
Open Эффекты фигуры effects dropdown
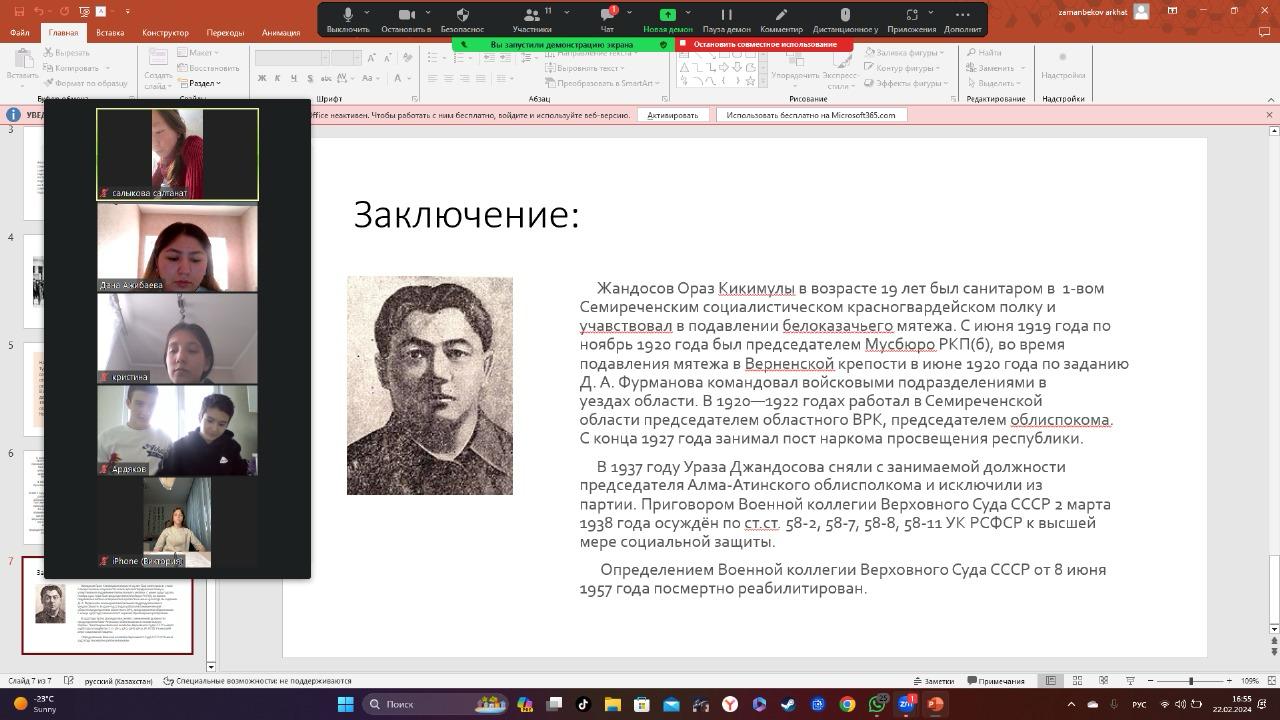pos(904,83)
